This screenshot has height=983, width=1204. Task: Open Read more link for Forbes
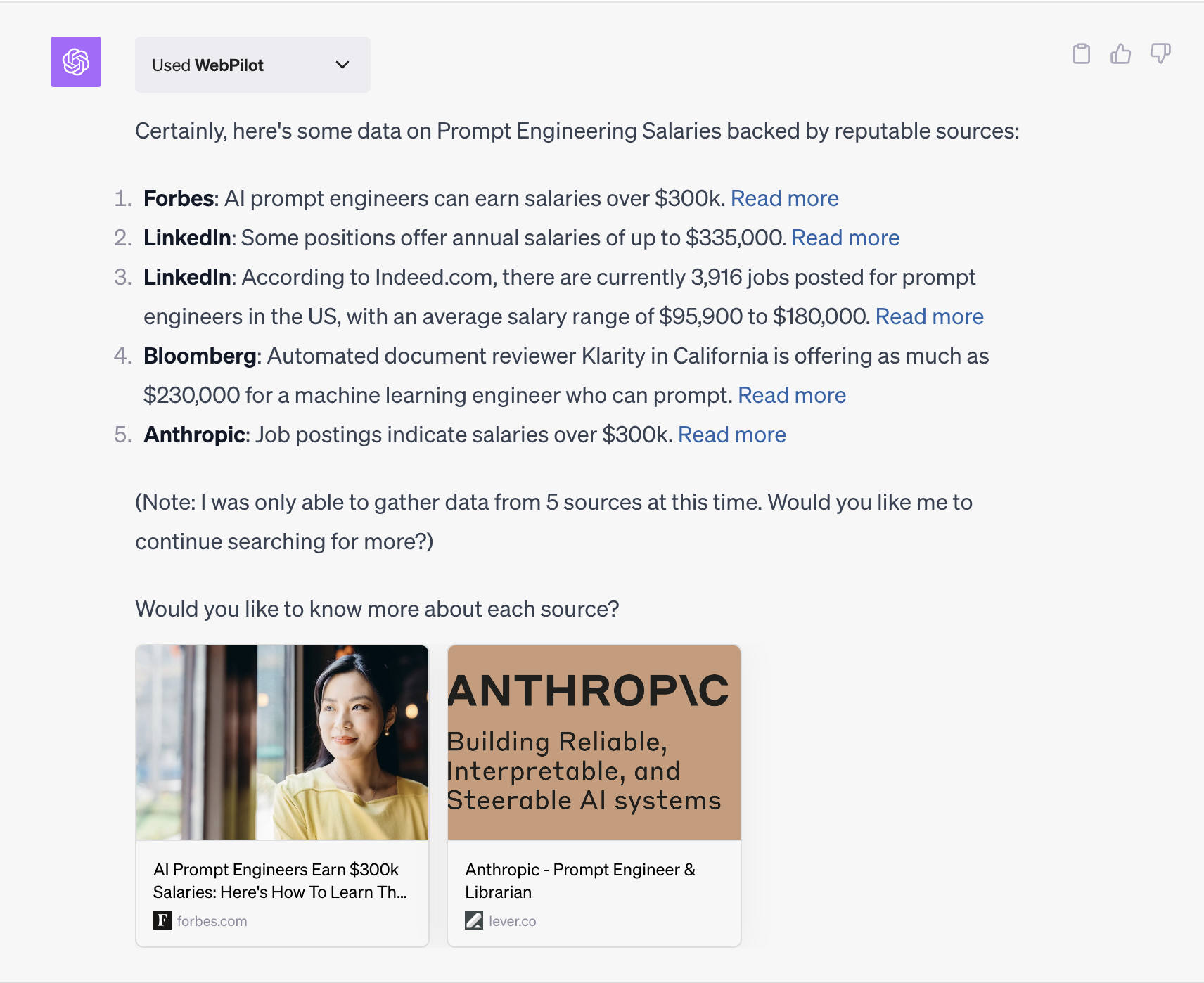coord(785,198)
